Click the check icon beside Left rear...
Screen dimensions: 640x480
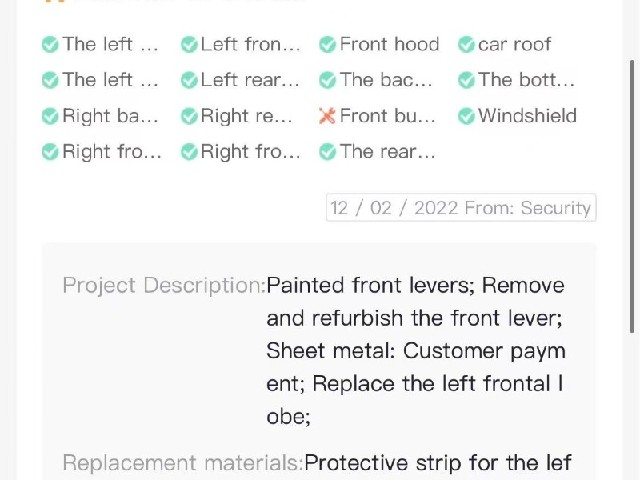189,80
